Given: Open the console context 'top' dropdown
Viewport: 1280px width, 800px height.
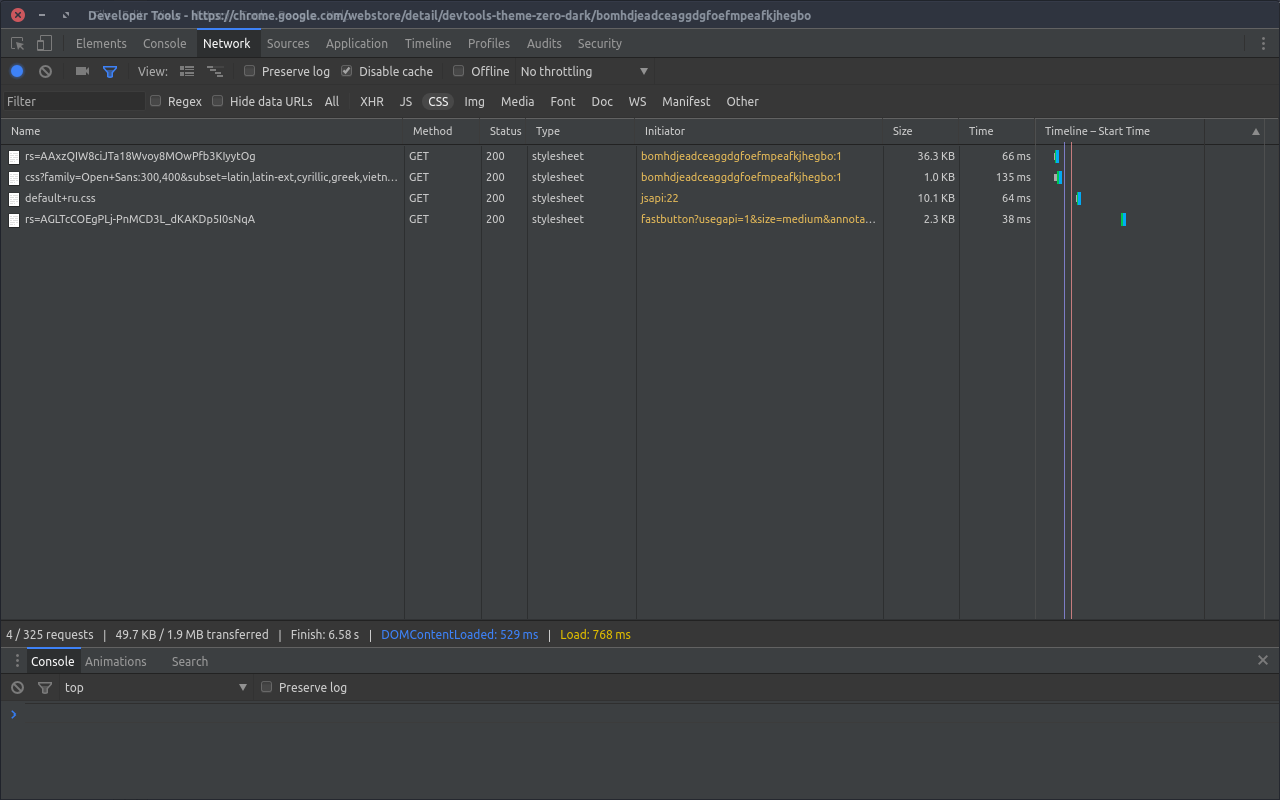Looking at the screenshot, I should click(x=155, y=687).
